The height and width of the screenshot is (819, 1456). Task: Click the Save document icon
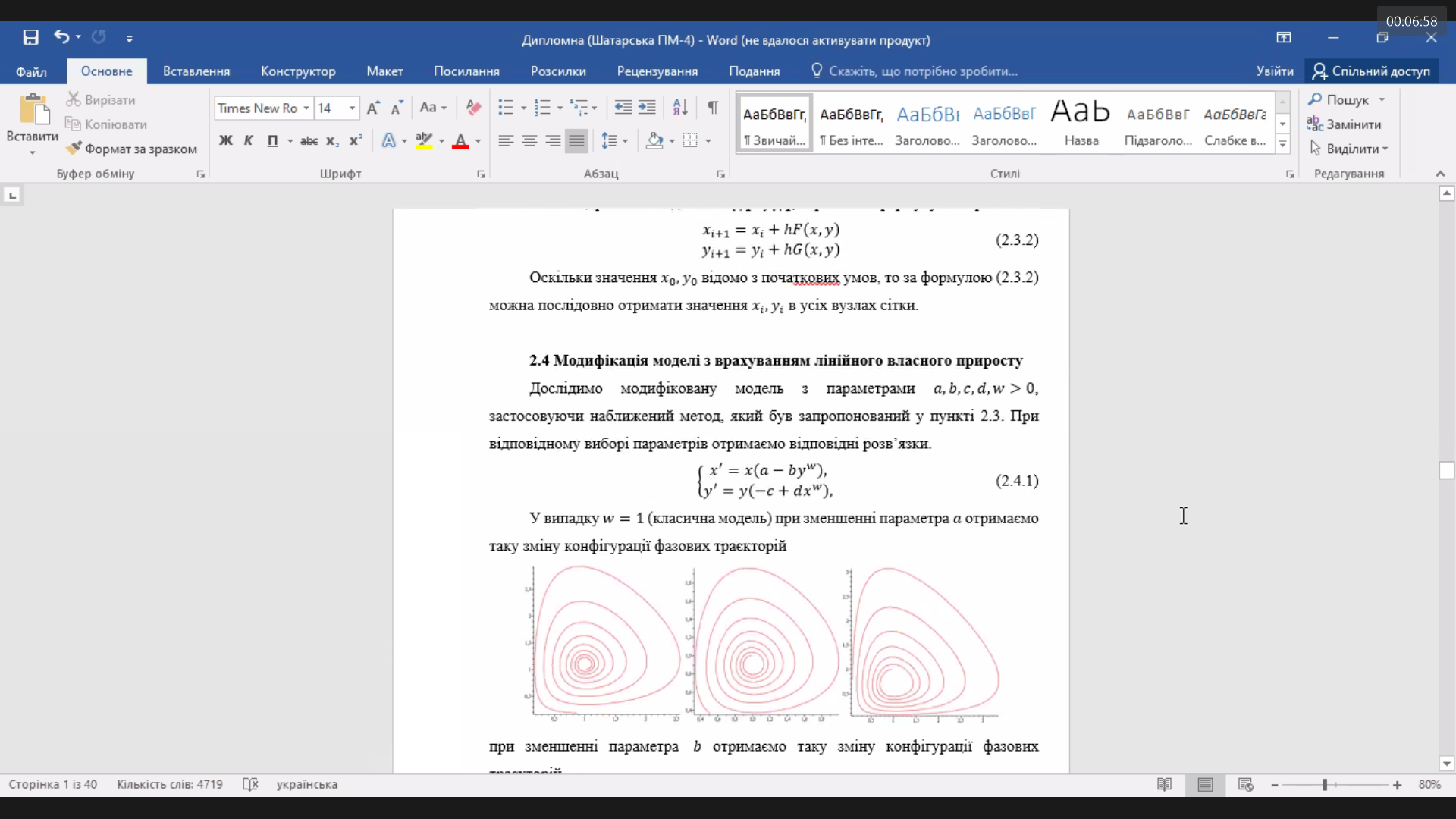click(x=30, y=37)
